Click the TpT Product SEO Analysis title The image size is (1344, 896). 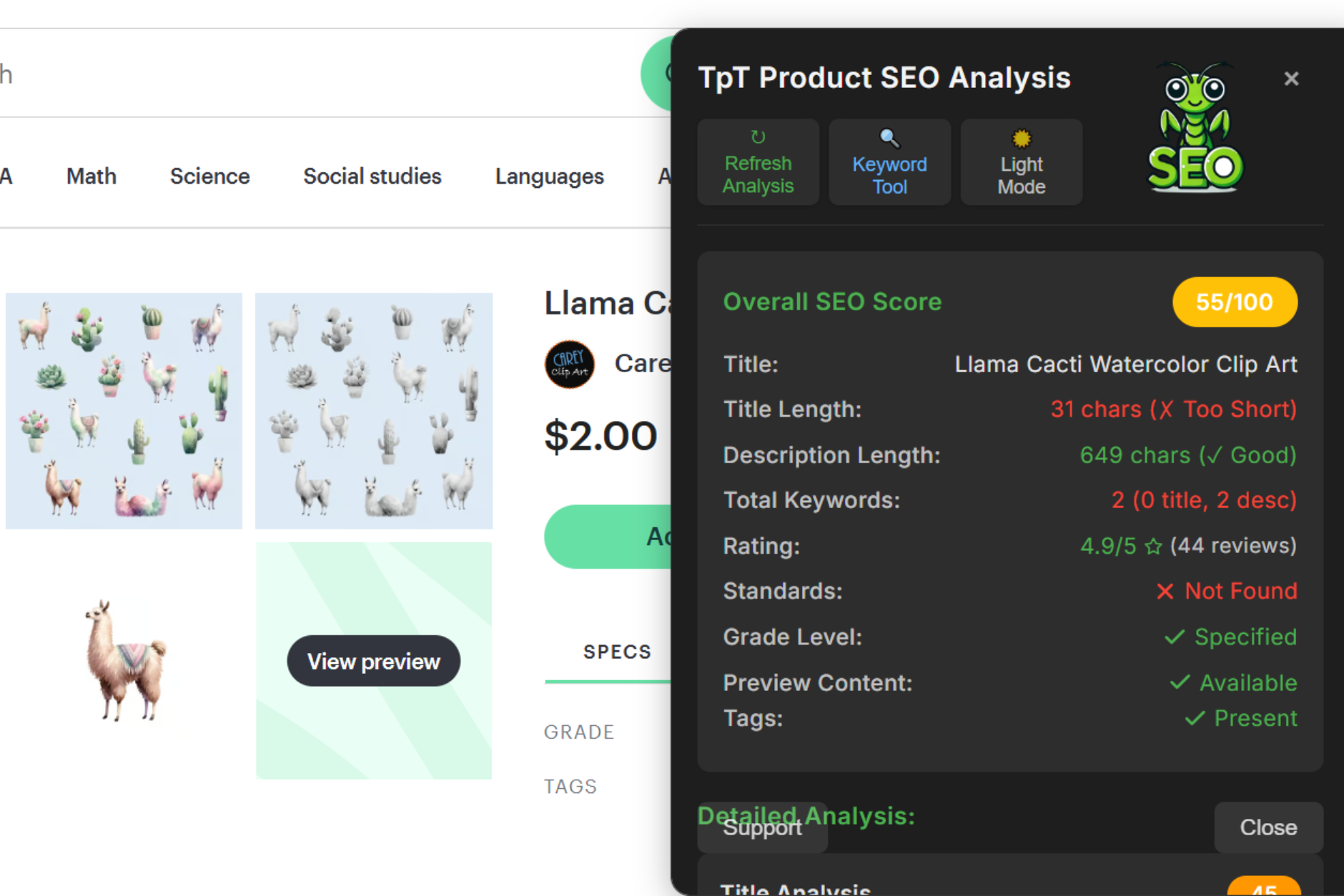pos(884,77)
